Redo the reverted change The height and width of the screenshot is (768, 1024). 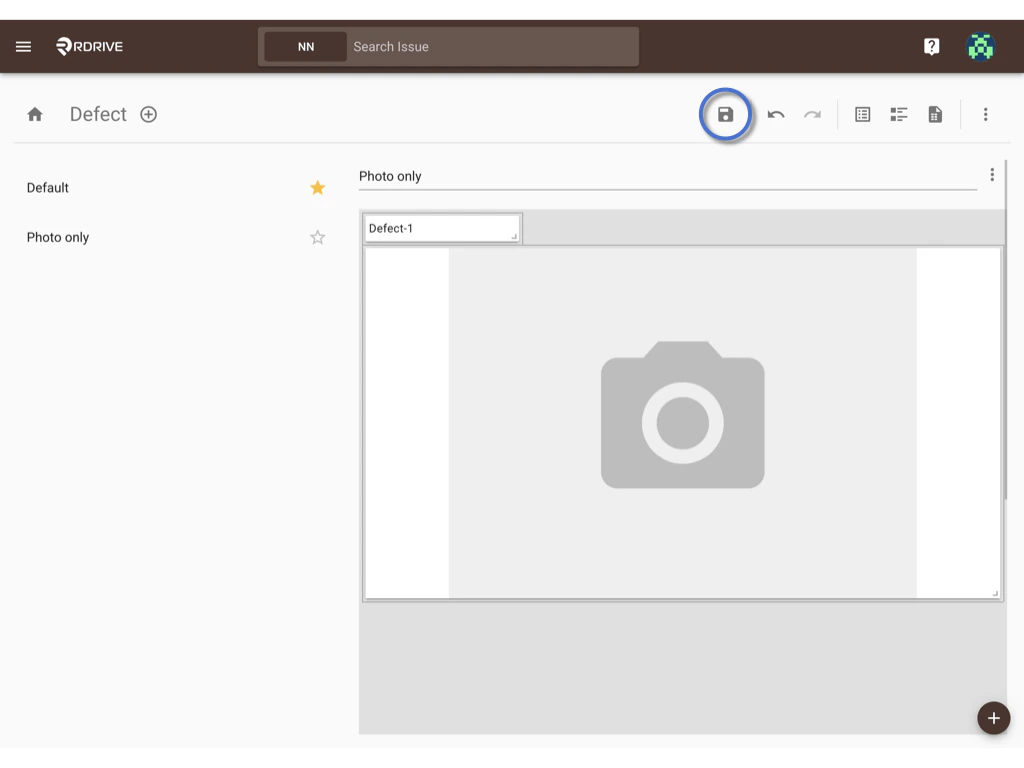[812, 114]
